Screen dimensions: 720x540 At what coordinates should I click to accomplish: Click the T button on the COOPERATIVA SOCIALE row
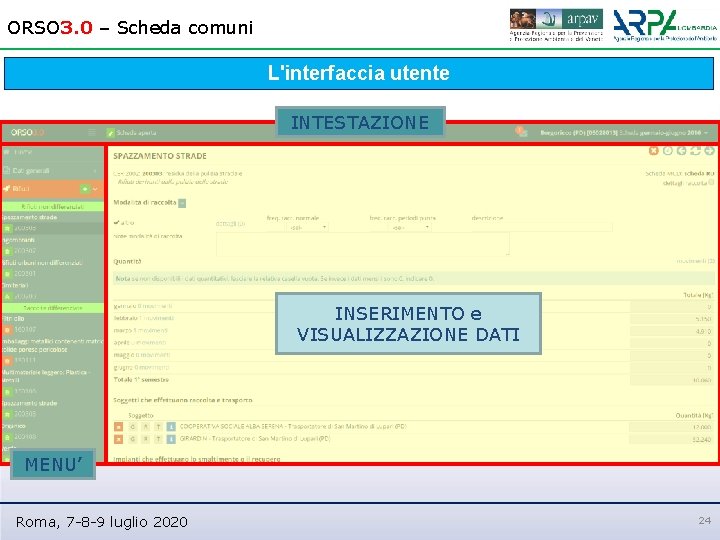[158, 427]
